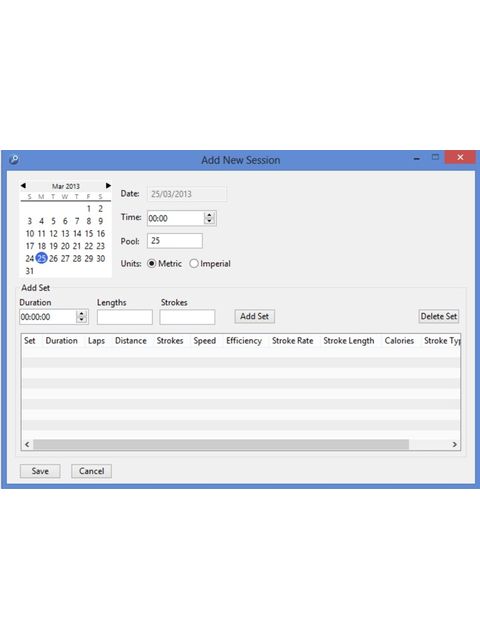Go to next month in calendar
This screenshot has height=640, width=480.
[x=108, y=186]
